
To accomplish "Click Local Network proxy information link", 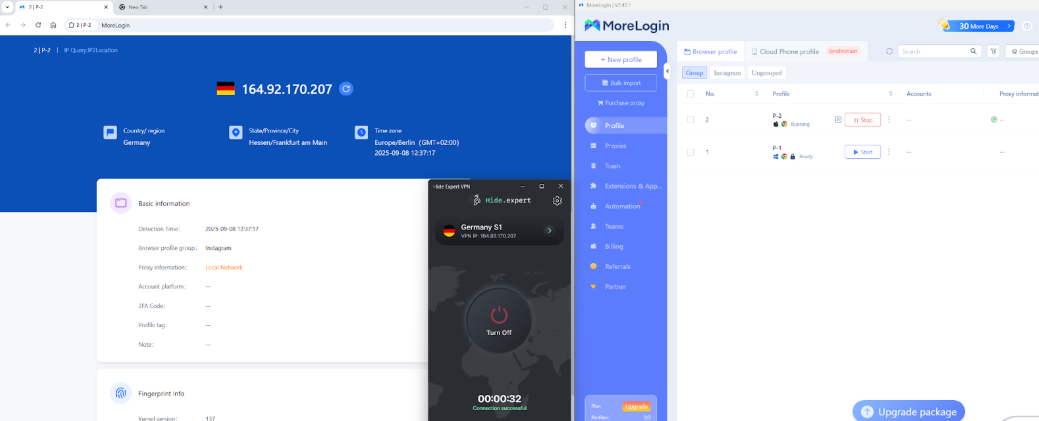I will (x=224, y=267).
